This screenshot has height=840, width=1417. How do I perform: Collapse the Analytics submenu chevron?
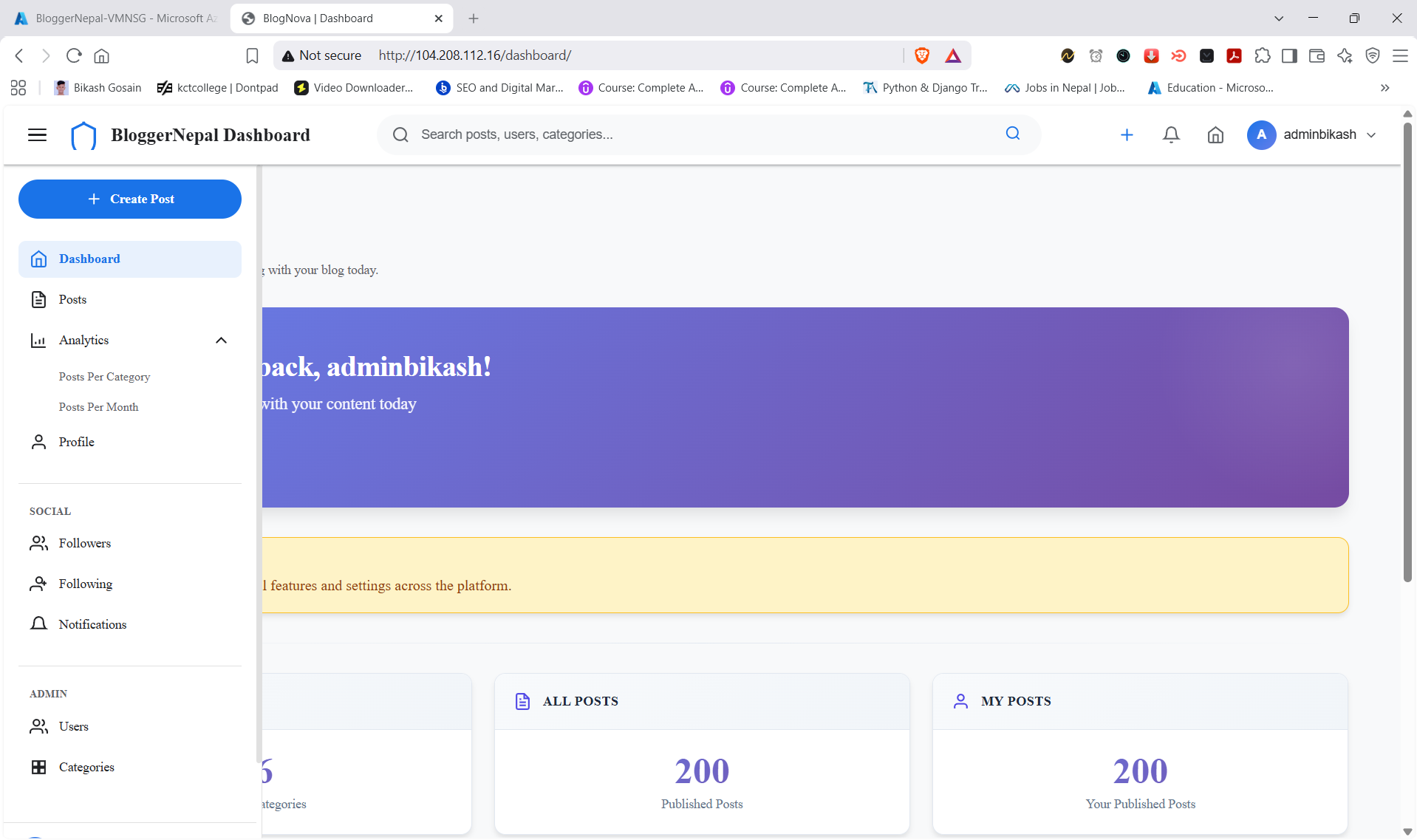coord(221,341)
